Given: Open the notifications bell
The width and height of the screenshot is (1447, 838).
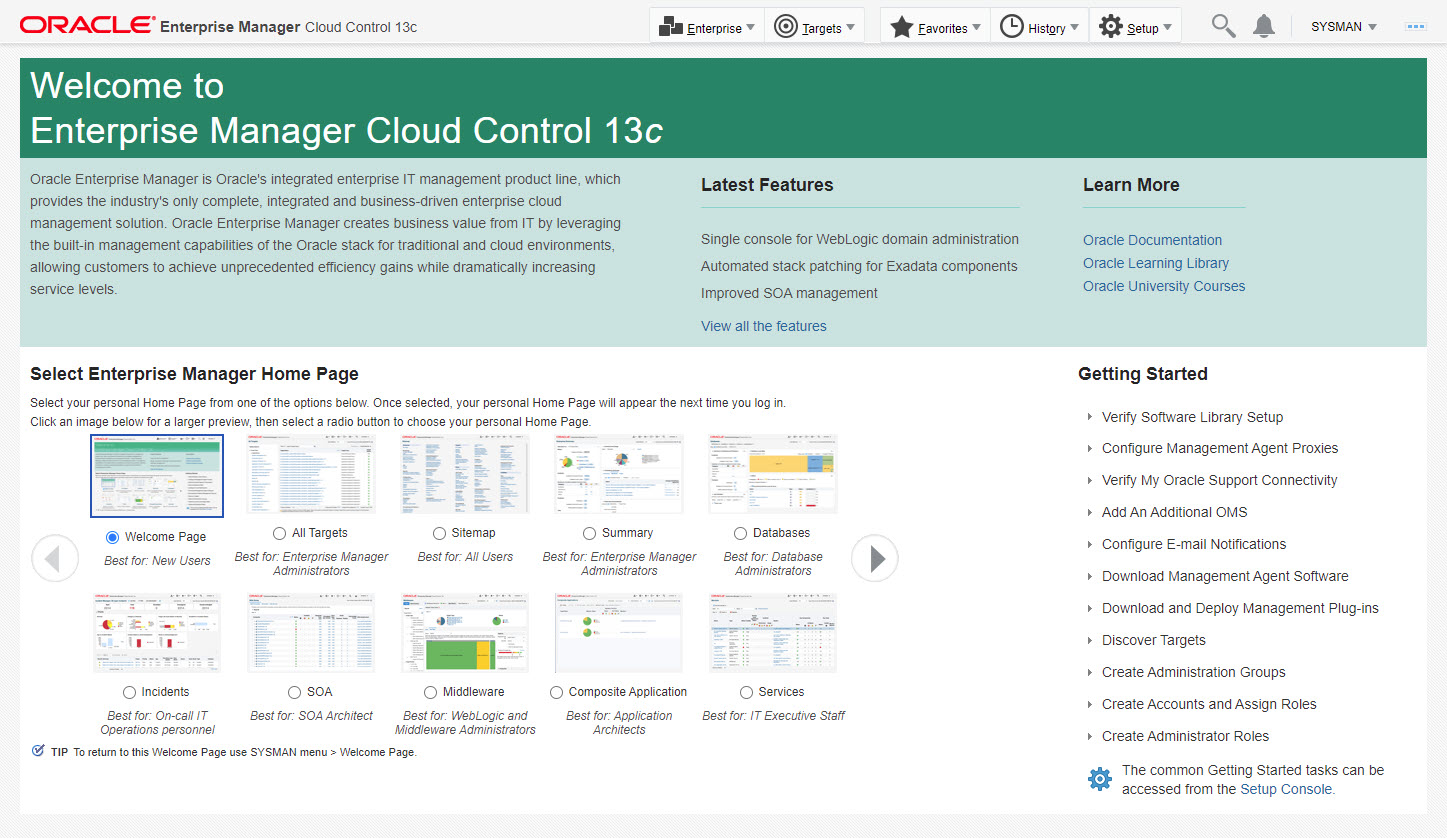Looking at the screenshot, I should [1264, 27].
